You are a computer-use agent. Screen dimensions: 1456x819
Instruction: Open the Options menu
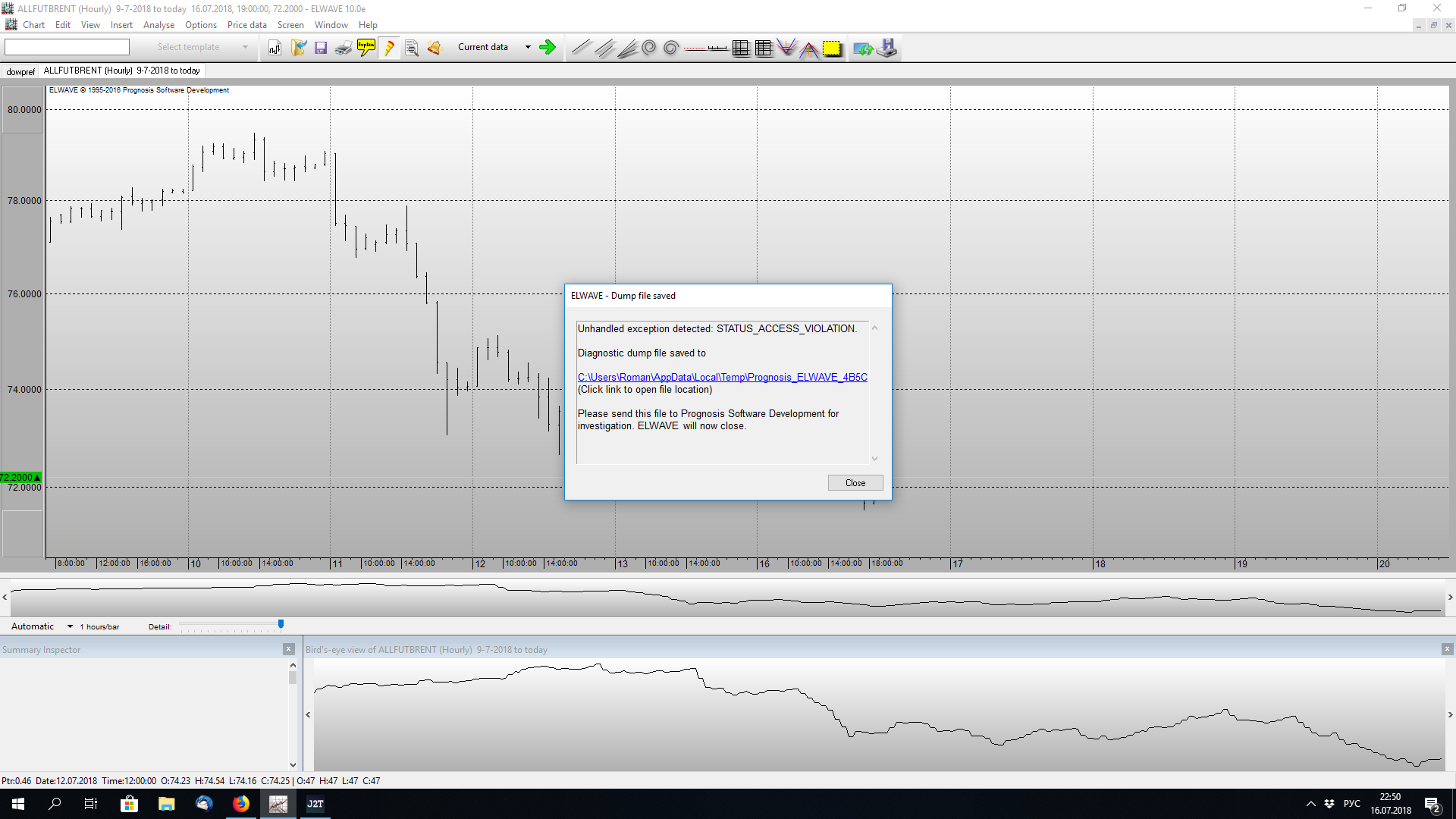201,25
